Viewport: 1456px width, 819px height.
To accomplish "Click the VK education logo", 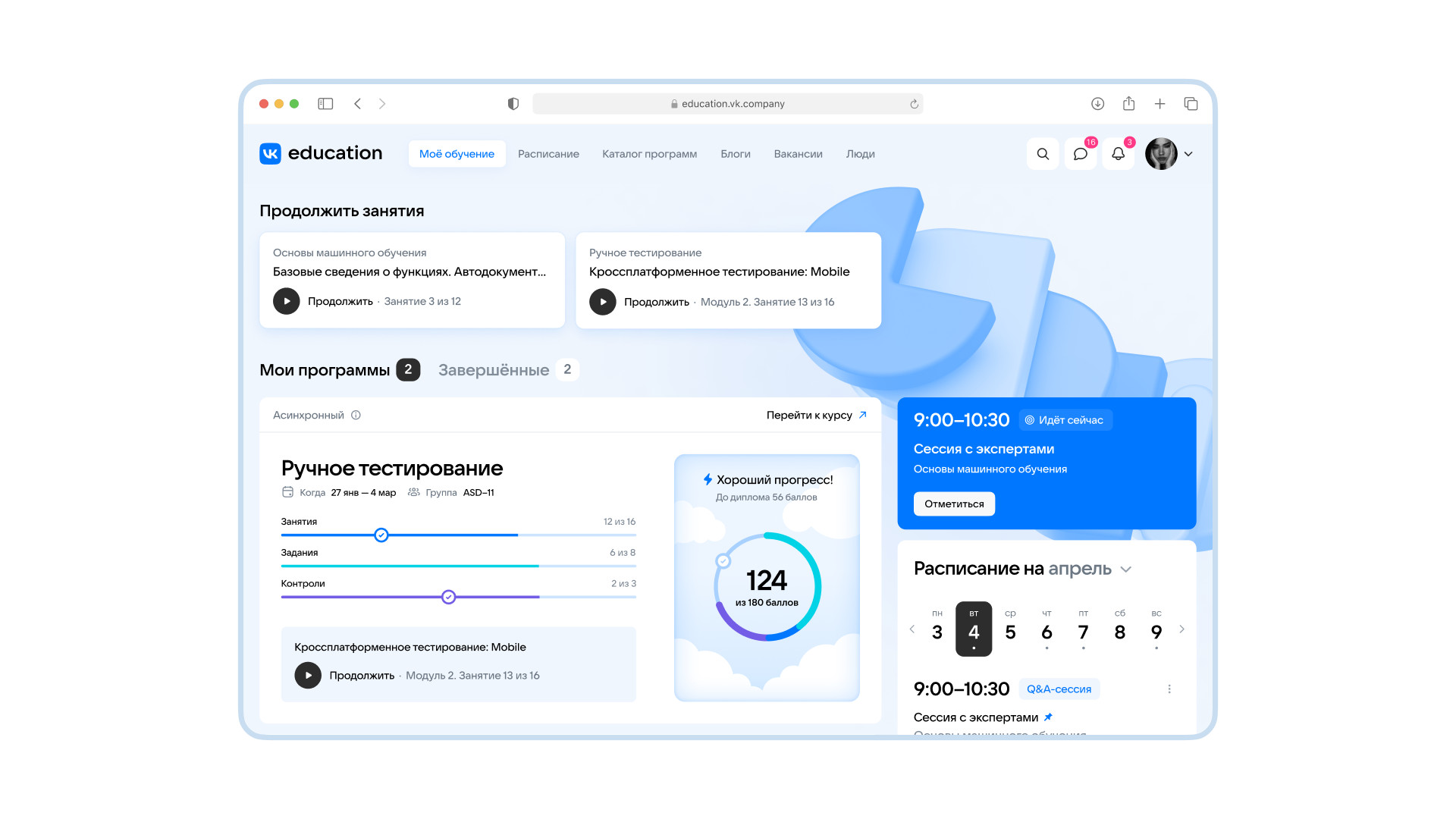I will coord(321,153).
